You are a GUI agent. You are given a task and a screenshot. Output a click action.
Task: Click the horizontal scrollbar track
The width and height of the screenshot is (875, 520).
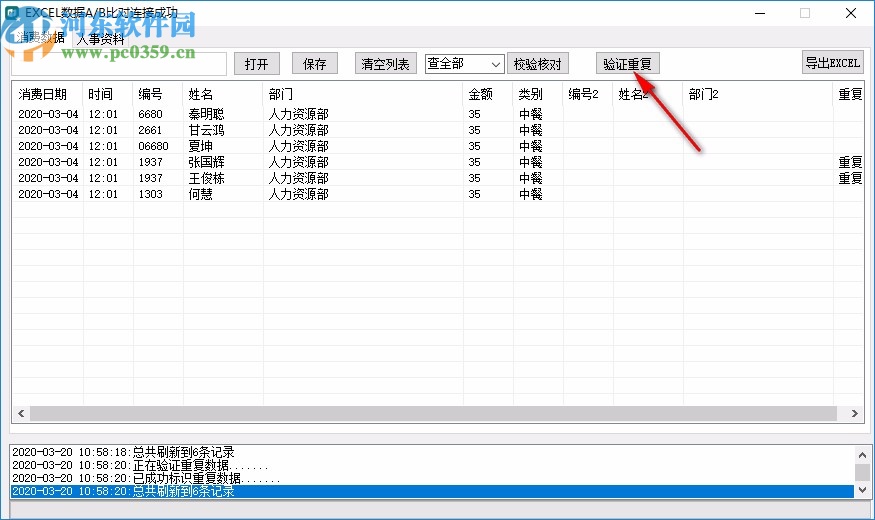pos(433,413)
